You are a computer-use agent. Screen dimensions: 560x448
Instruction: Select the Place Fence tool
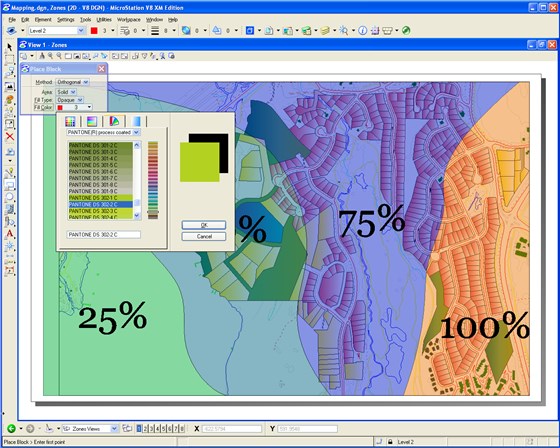tap(10, 59)
